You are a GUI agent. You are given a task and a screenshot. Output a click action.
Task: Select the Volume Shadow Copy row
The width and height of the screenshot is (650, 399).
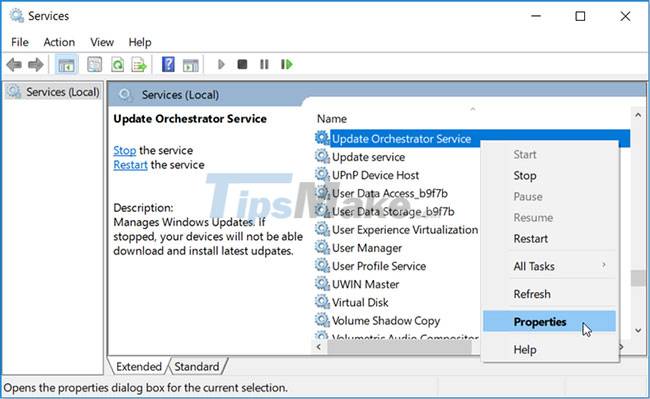pos(397,321)
